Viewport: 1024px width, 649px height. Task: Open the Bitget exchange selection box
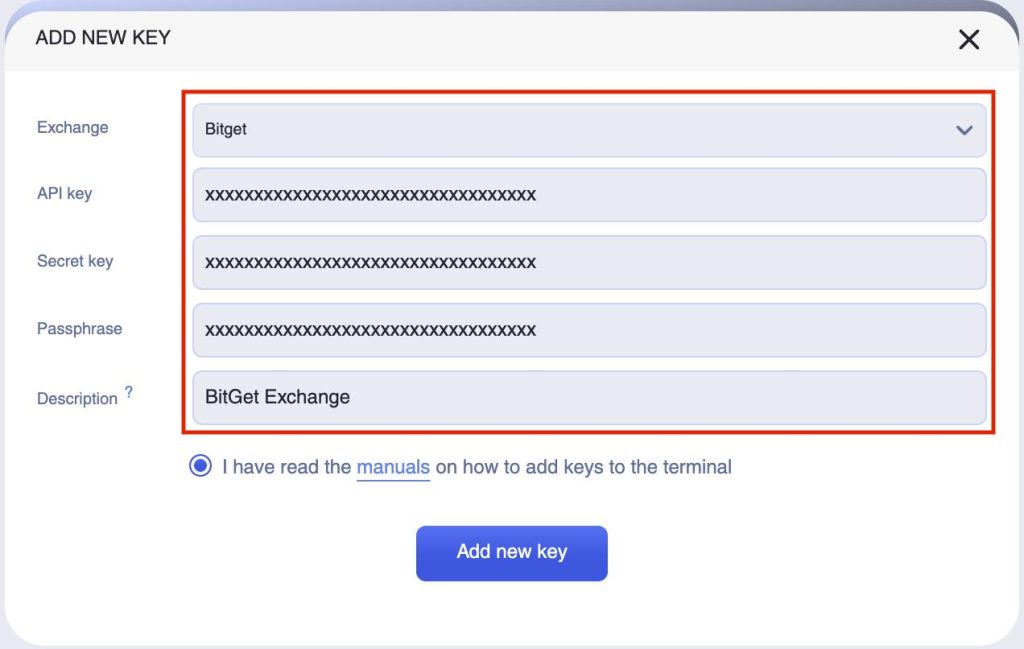point(570,130)
